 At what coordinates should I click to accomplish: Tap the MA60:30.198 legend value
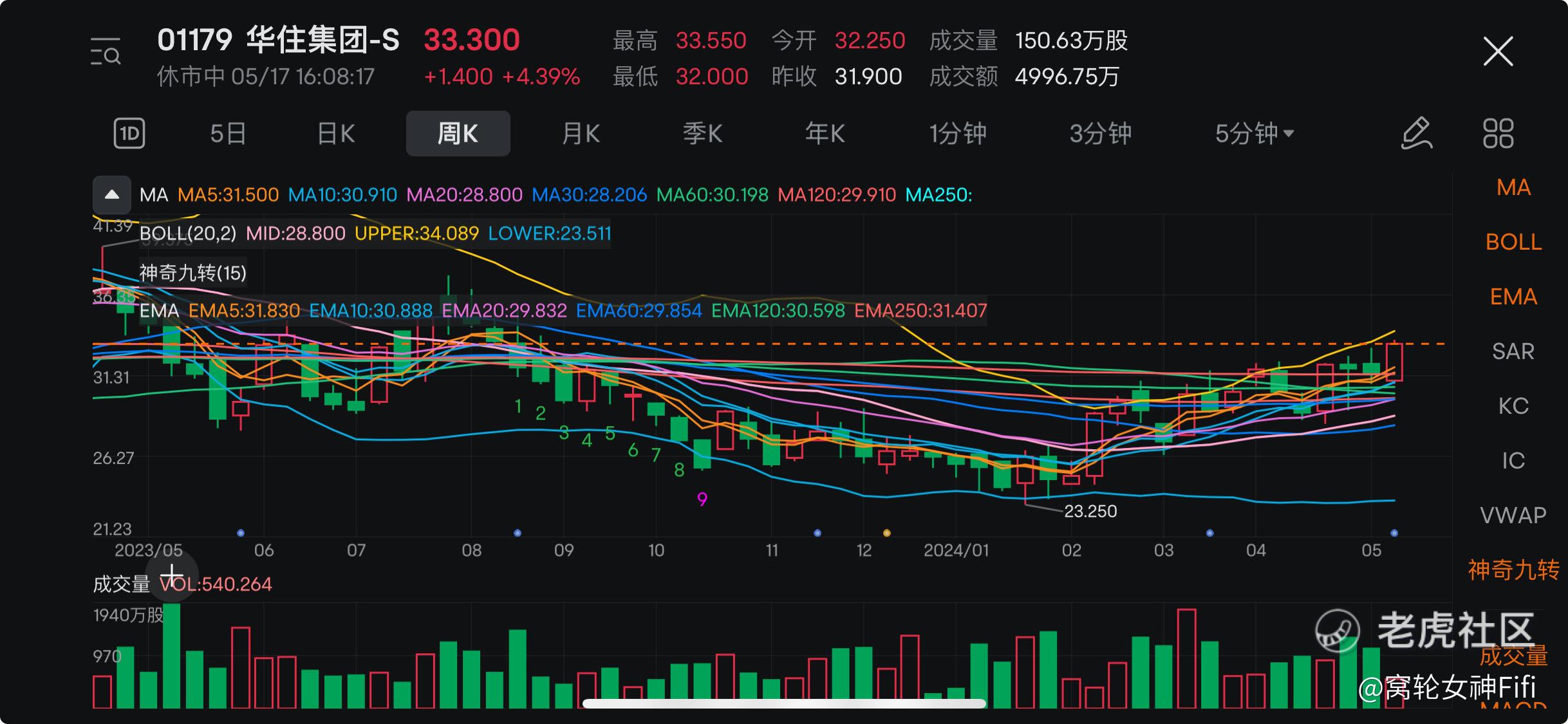tap(713, 194)
